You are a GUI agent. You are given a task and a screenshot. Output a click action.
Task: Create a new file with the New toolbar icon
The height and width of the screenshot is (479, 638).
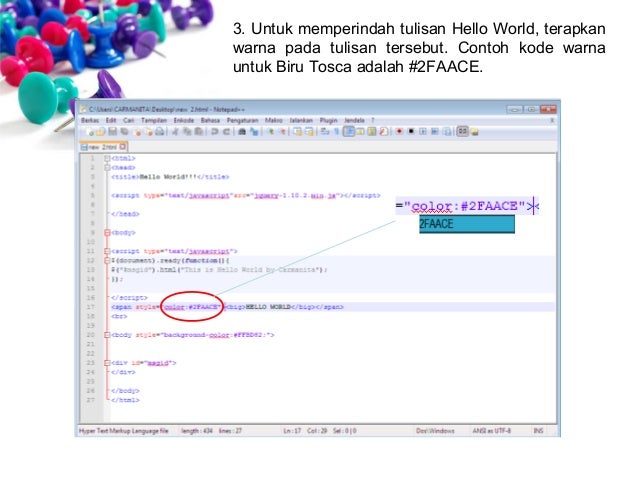(90, 131)
